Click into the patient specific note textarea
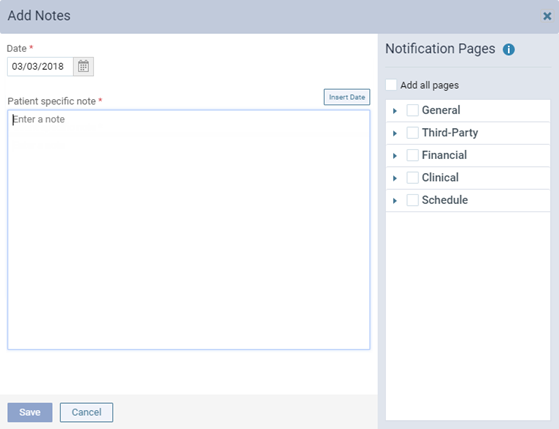559x429 pixels. pos(189,230)
